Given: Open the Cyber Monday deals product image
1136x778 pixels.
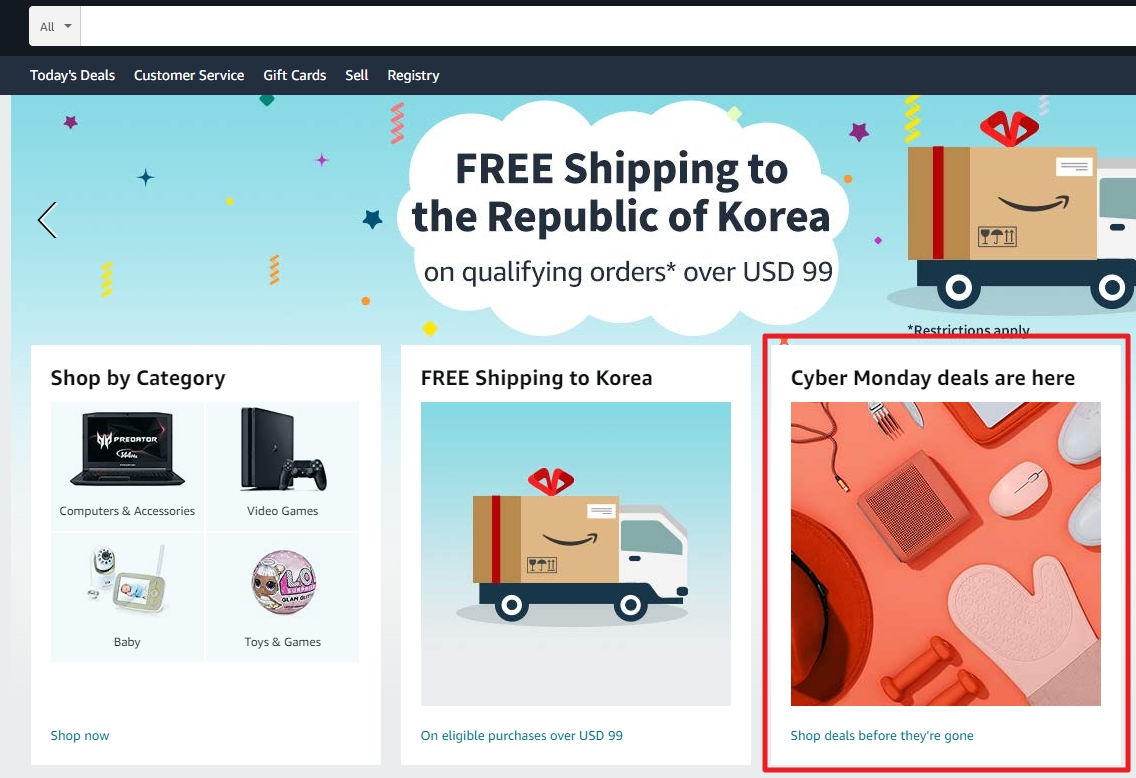Looking at the screenshot, I should tap(945, 553).
